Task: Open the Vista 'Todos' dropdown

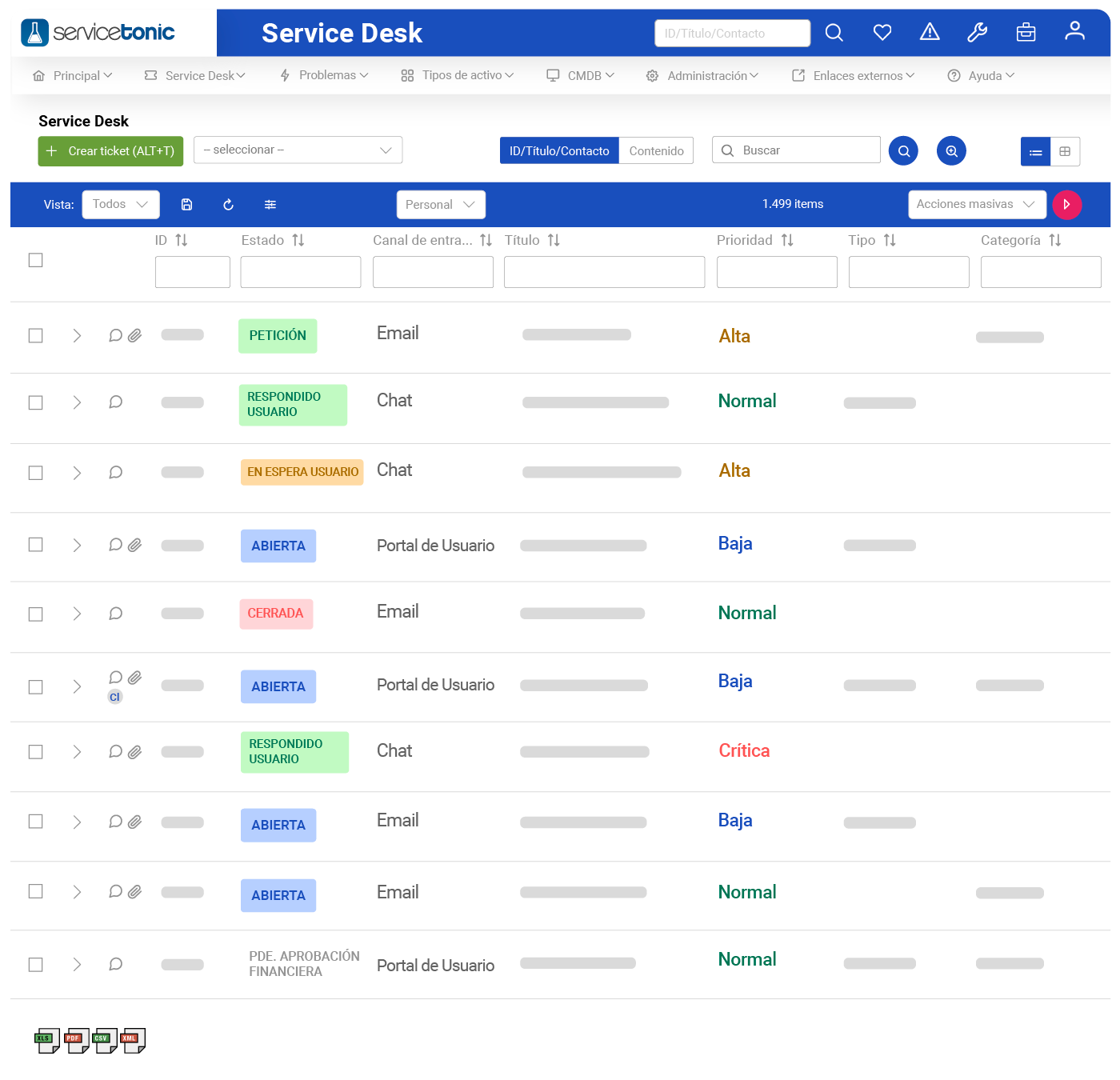Action: tap(121, 205)
